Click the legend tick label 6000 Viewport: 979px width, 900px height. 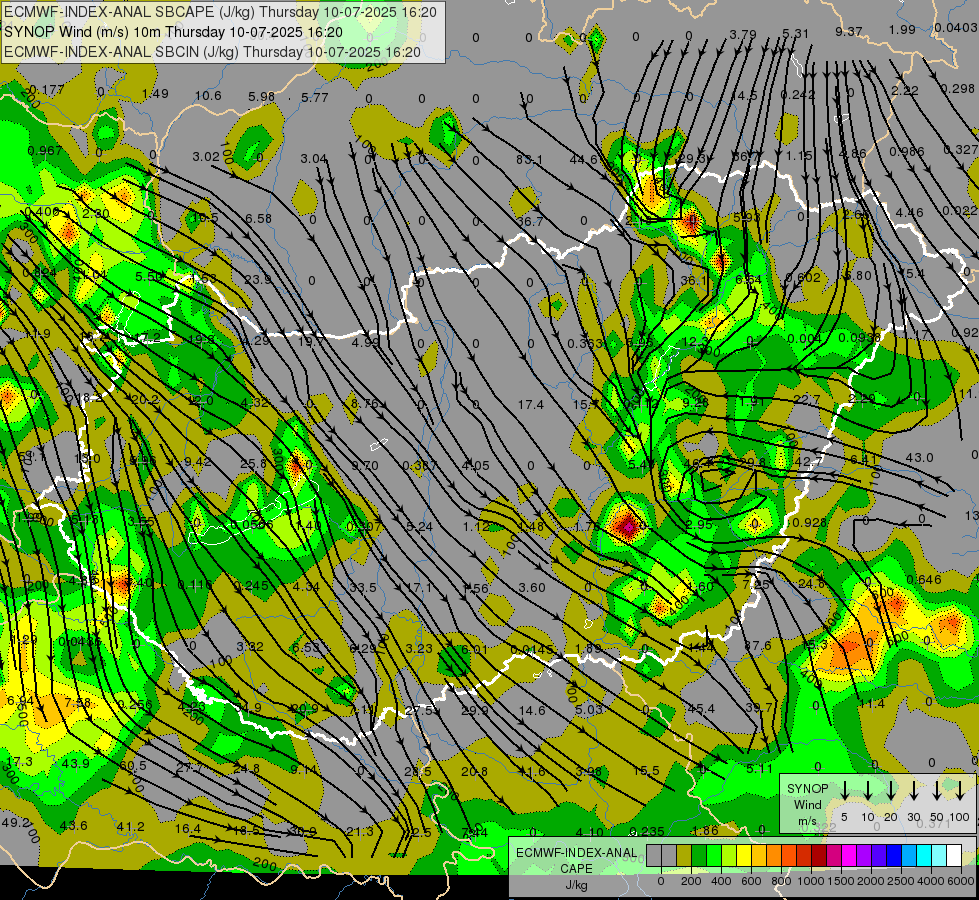962,881
